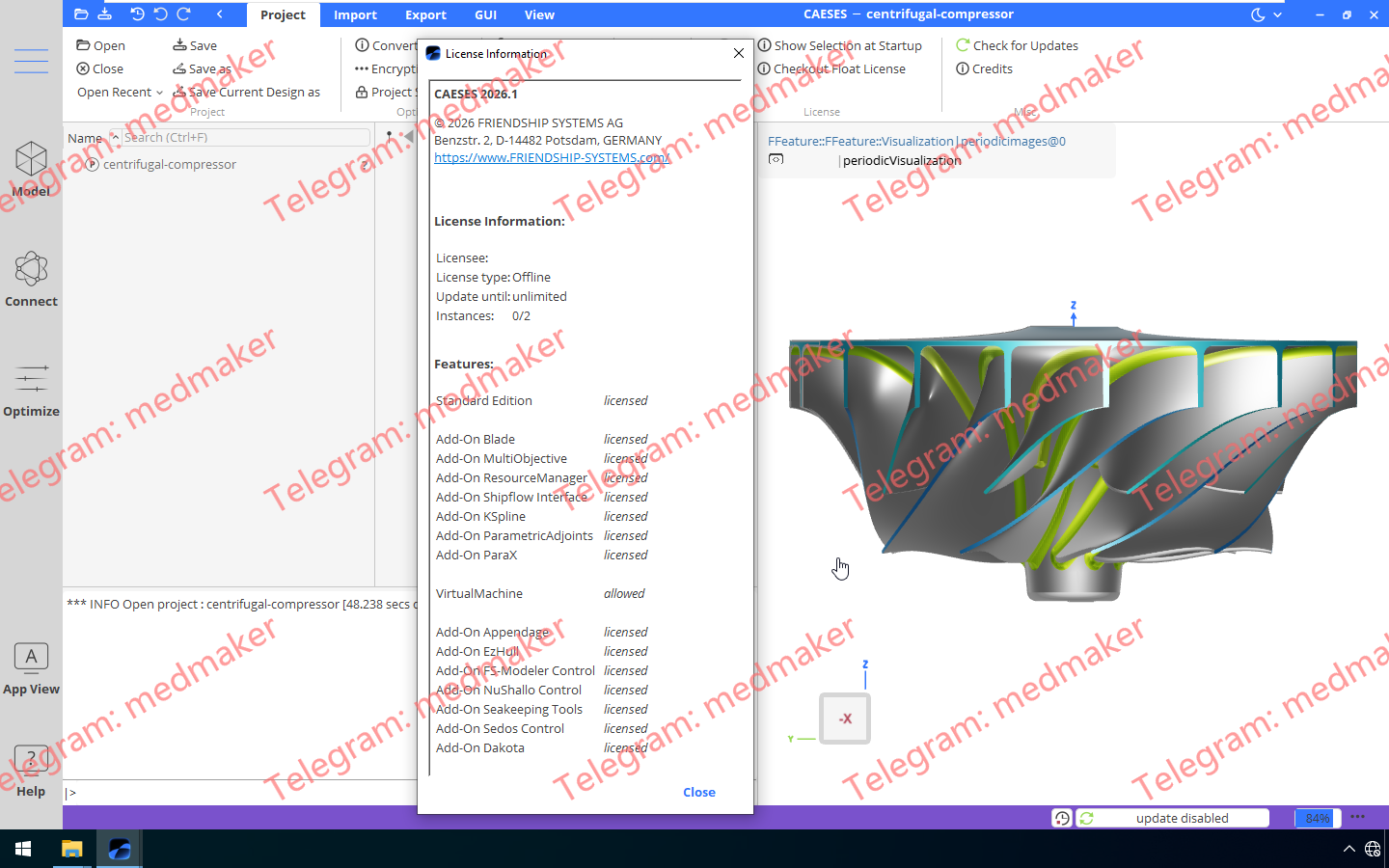Open Credits from the ribbon
This screenshot has height=868, width=1389.
pos(984,68)
